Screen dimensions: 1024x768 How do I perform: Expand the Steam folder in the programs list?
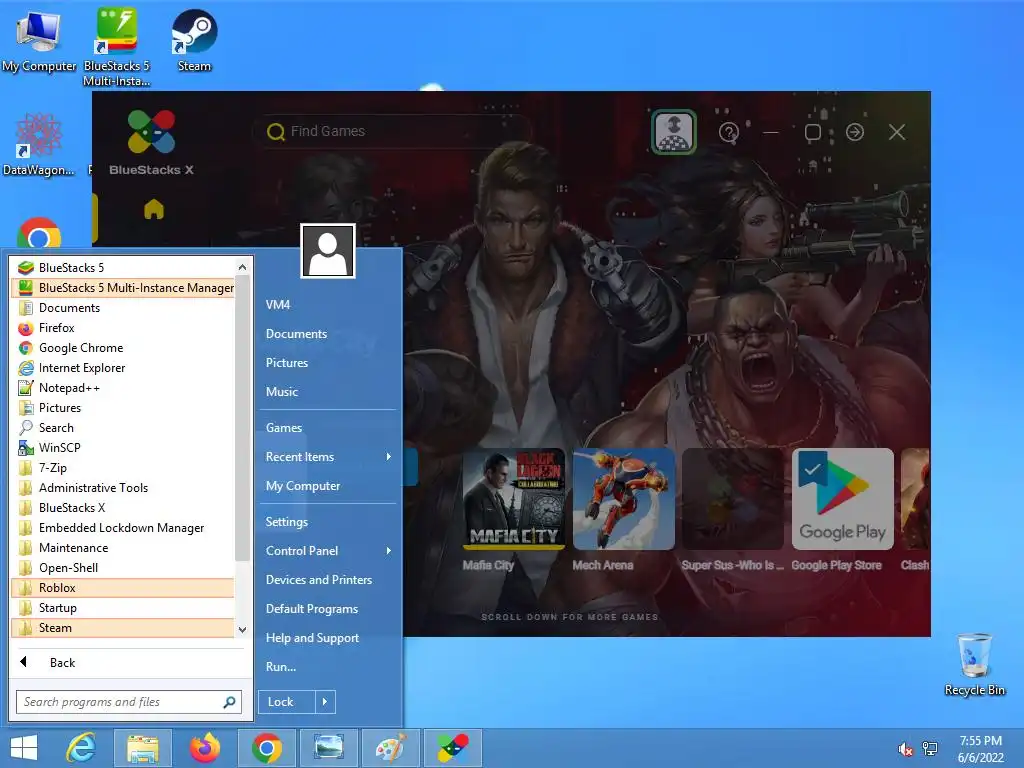123,628
